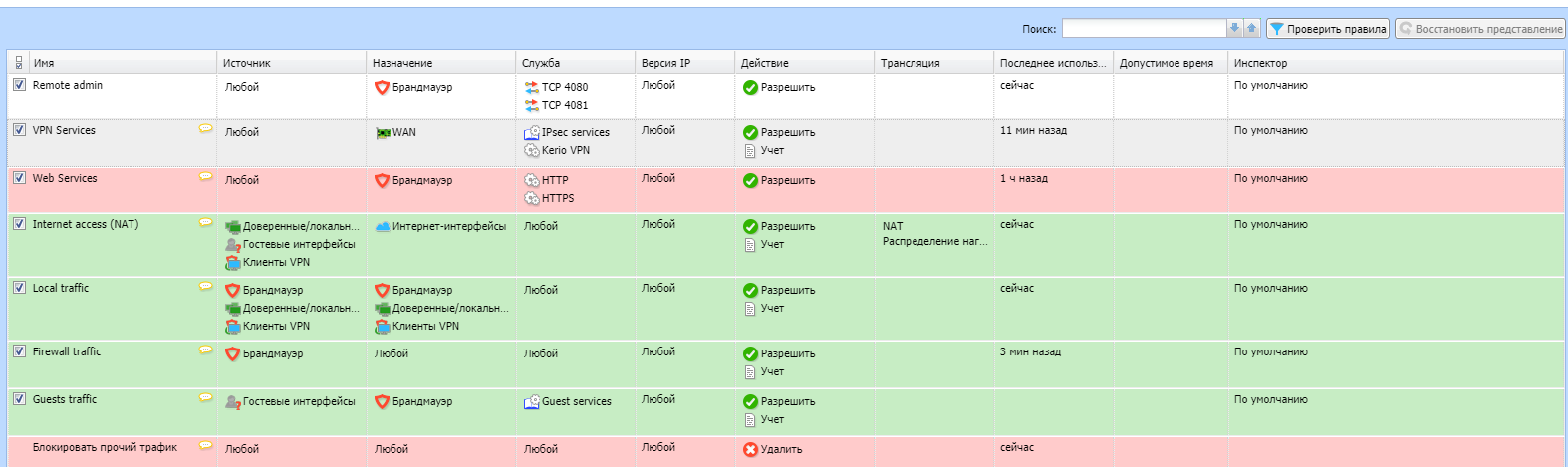This screenshot has height=467, width=1568.
Task: Click the IPsec services icon
Action: tap(532, 133)
